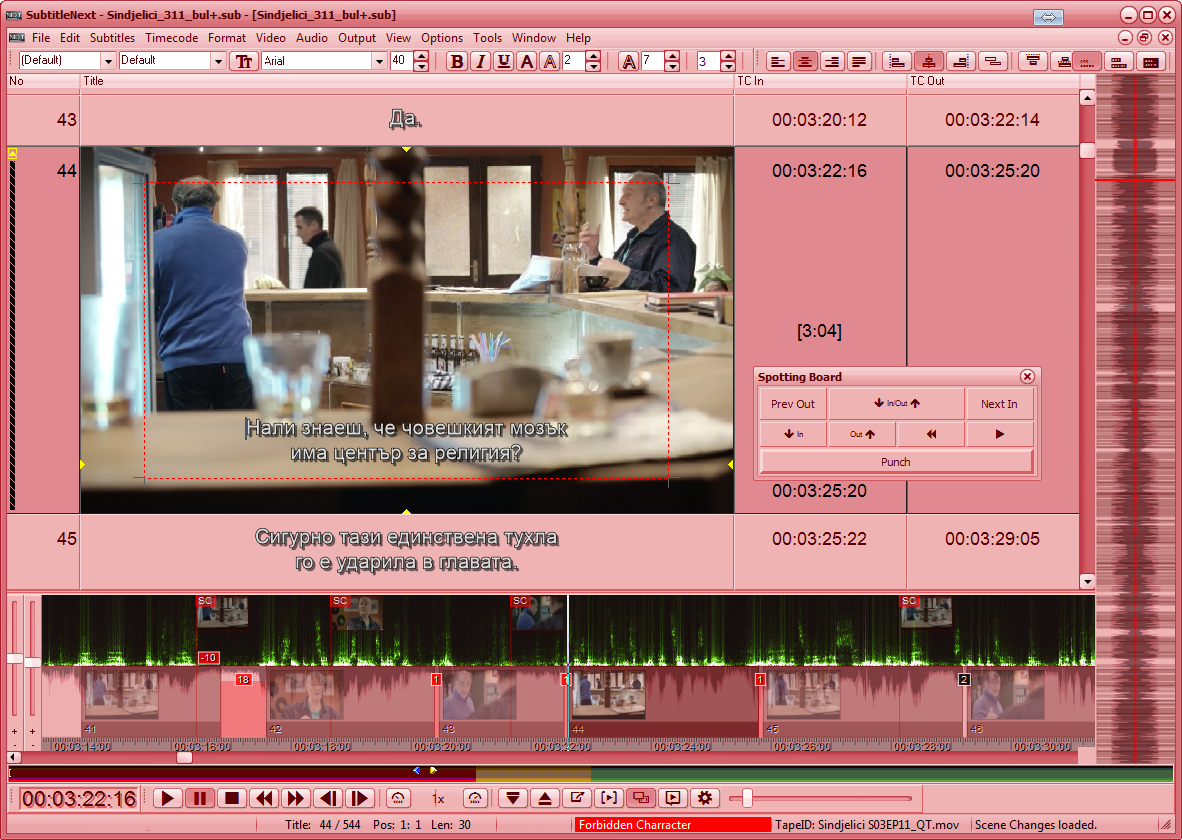The width and height of the screenshot is (1182, 840).
Task: Open the font dialog Tr button
Action: (x=243, y=61)
